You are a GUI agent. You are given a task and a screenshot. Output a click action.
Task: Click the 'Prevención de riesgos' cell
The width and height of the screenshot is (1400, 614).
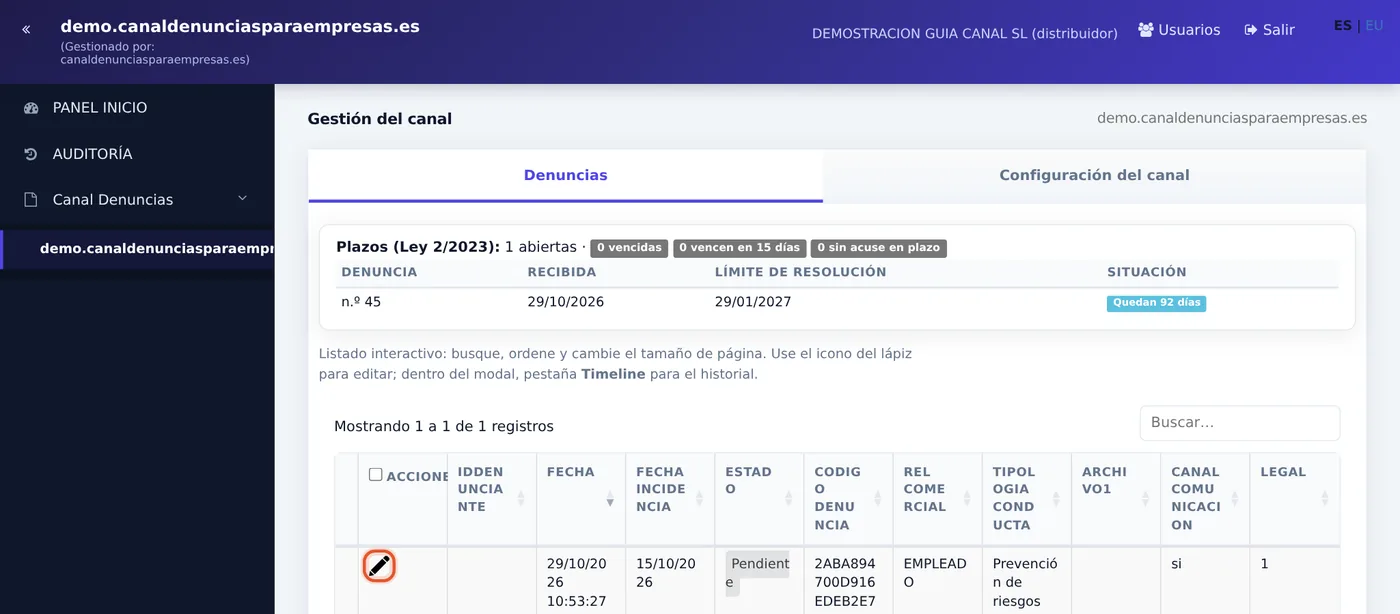pos(1025,582)
